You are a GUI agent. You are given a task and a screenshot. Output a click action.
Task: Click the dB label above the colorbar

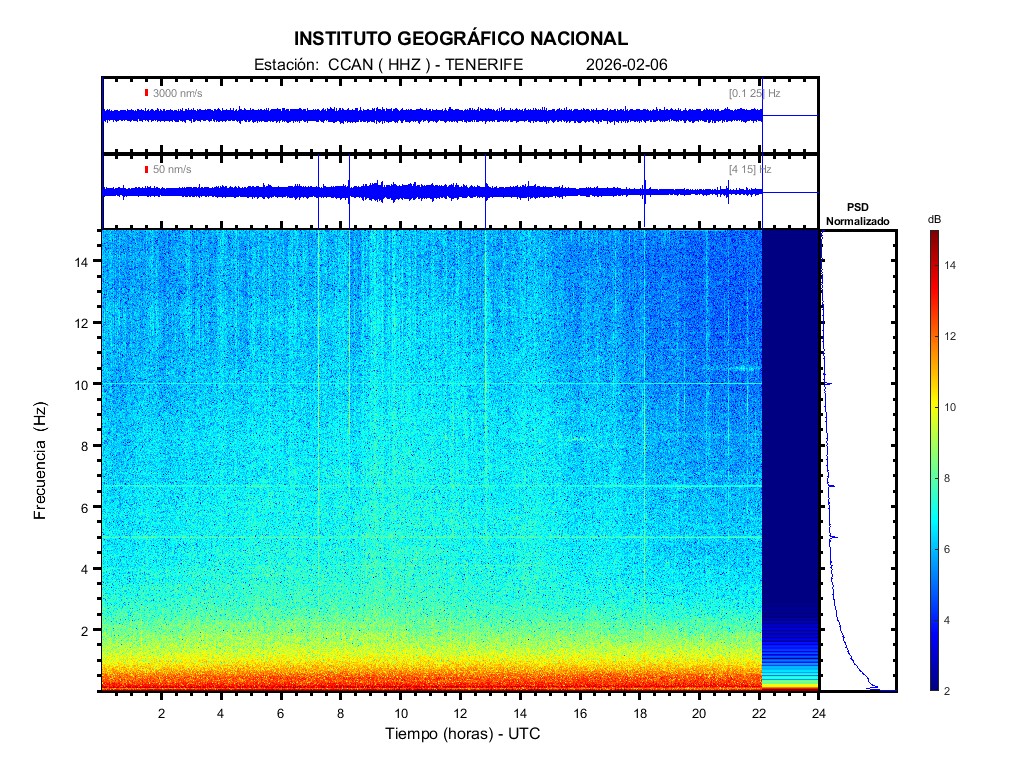coord(933,218)
